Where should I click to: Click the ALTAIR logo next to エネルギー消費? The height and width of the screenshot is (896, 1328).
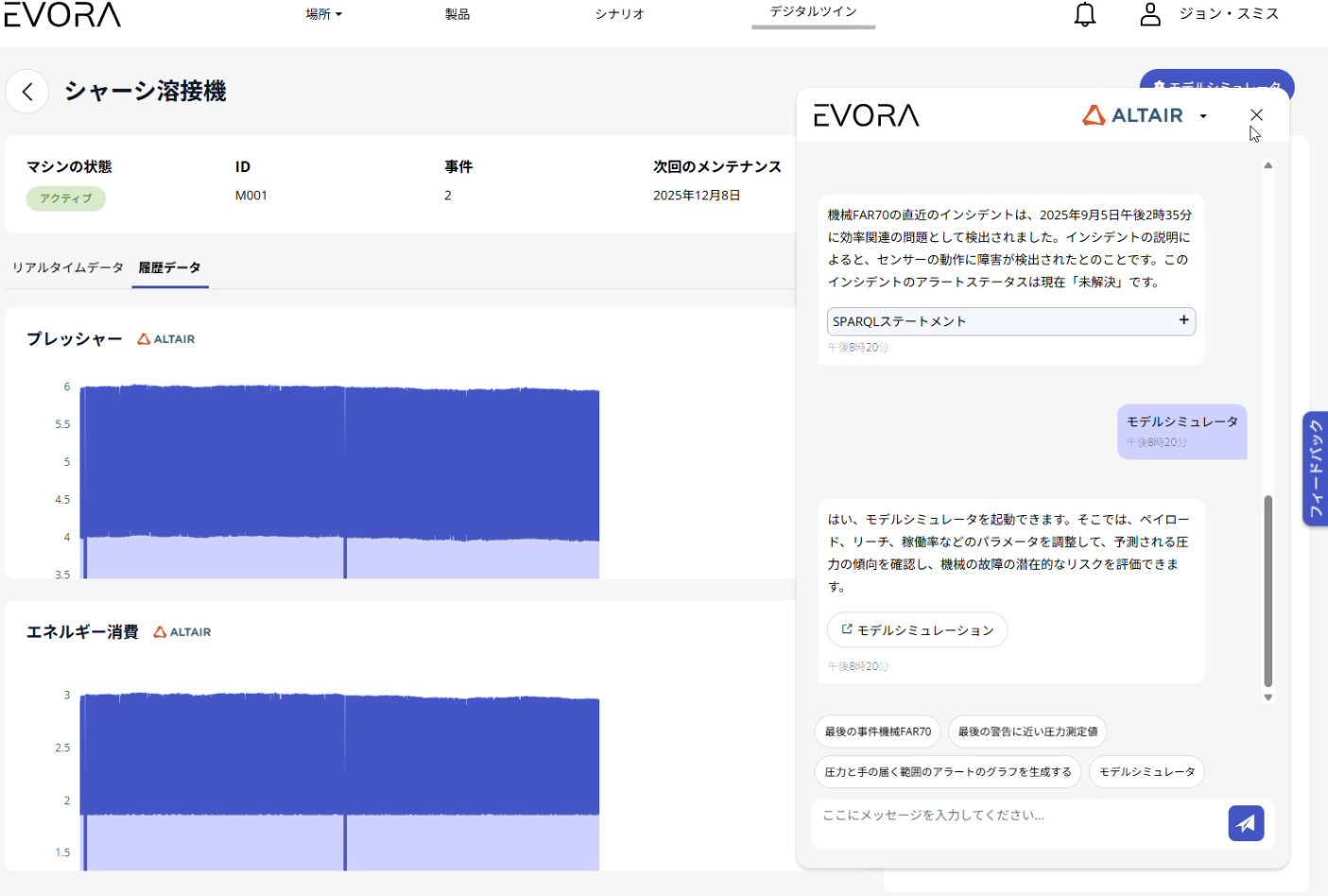(182, 632)
